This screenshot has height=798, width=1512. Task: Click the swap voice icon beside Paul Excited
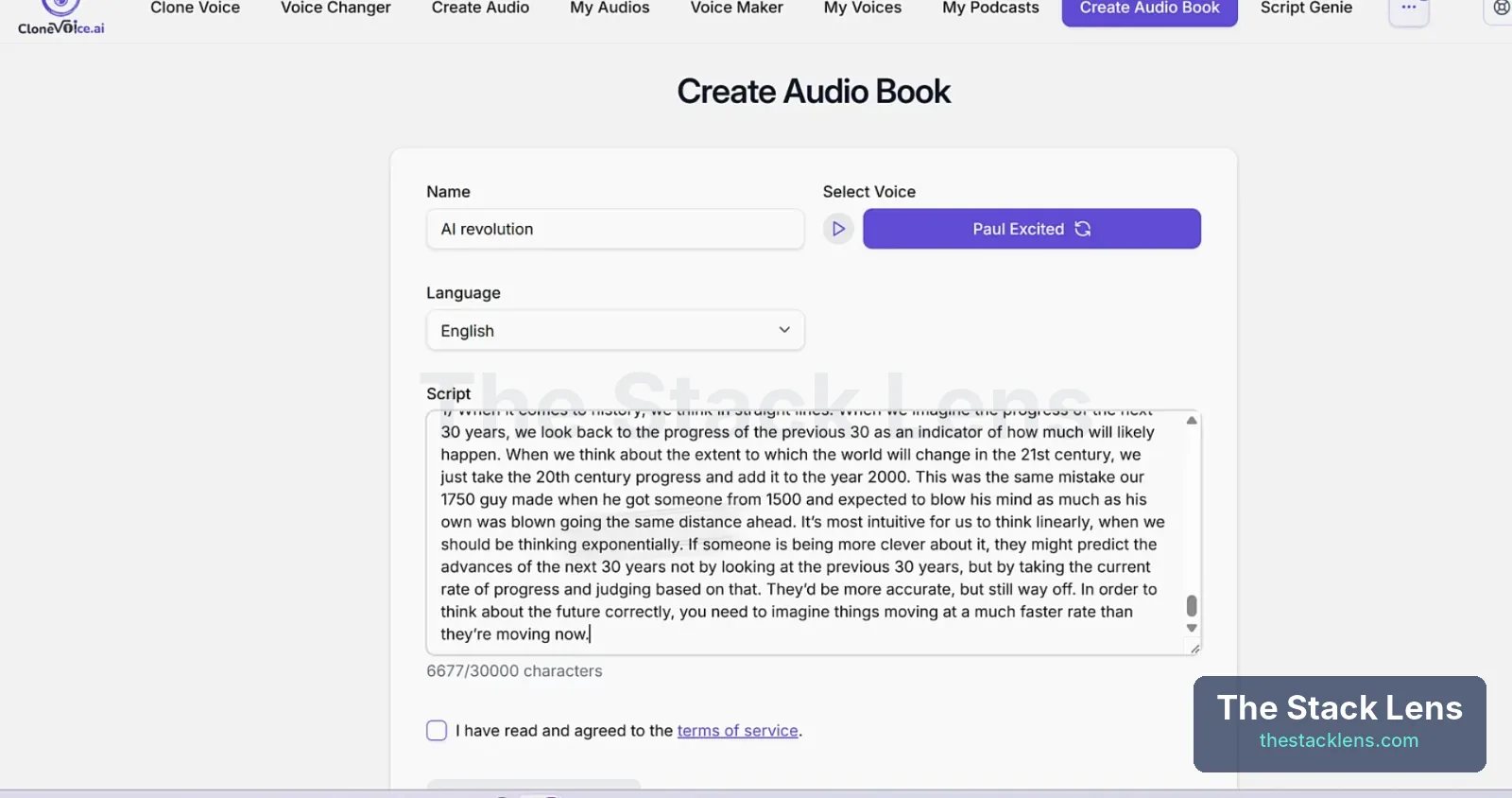click(1083, 229)
